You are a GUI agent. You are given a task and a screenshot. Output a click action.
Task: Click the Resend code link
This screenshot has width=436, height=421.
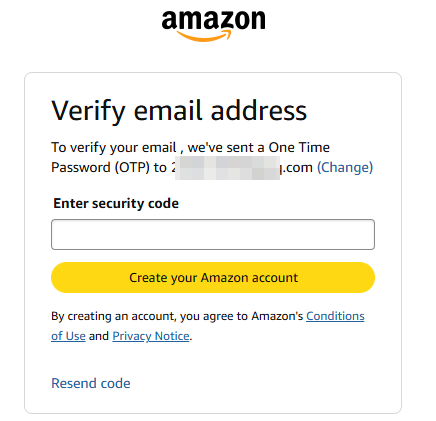pos(91,383)
